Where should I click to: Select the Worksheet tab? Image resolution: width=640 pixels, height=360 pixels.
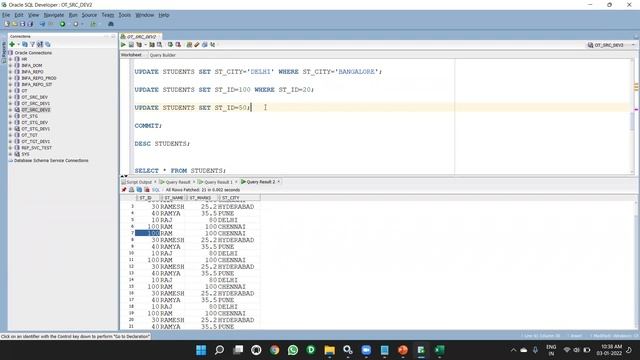(x=131, y=55)
